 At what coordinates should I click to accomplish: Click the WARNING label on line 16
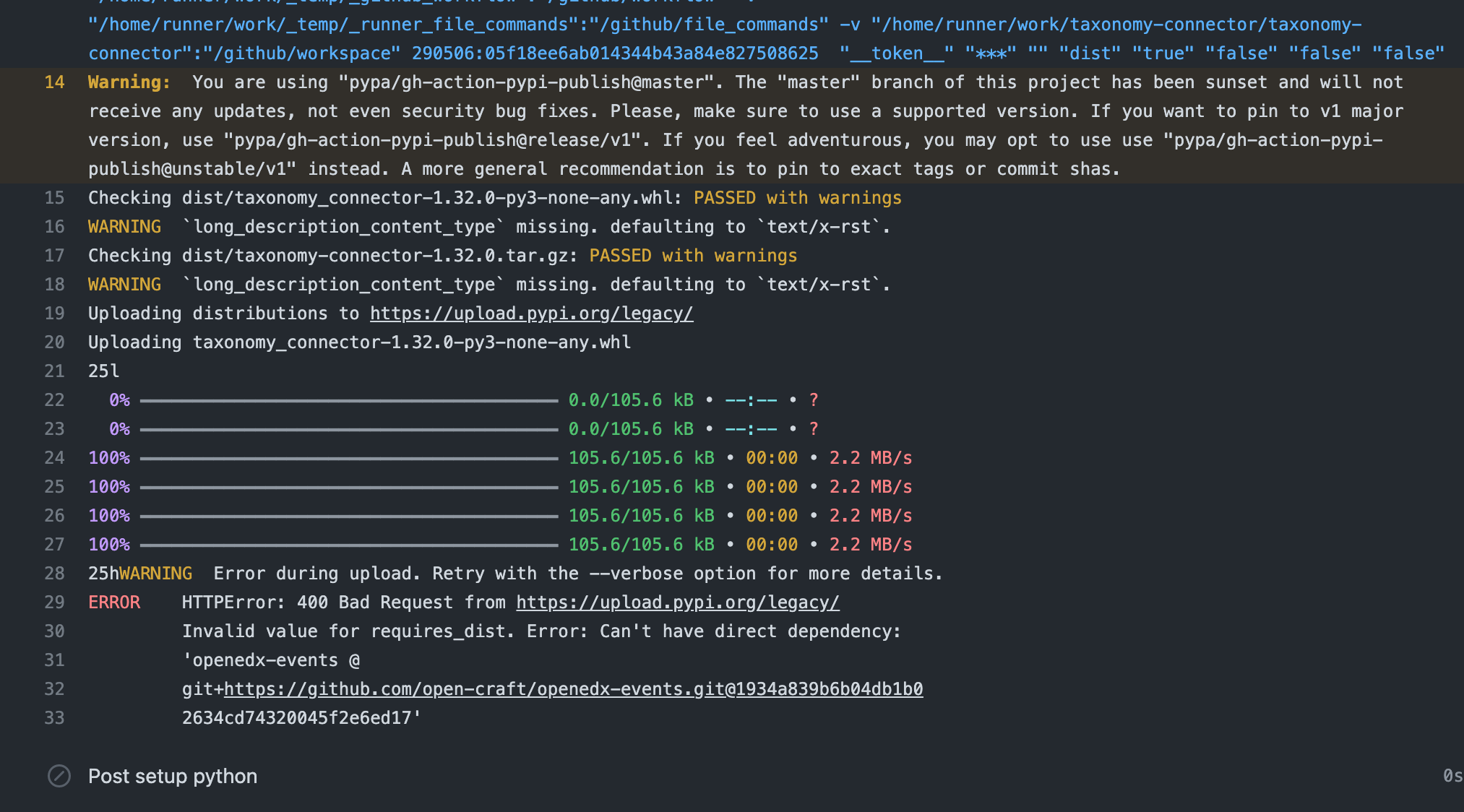tap(125, 227)
